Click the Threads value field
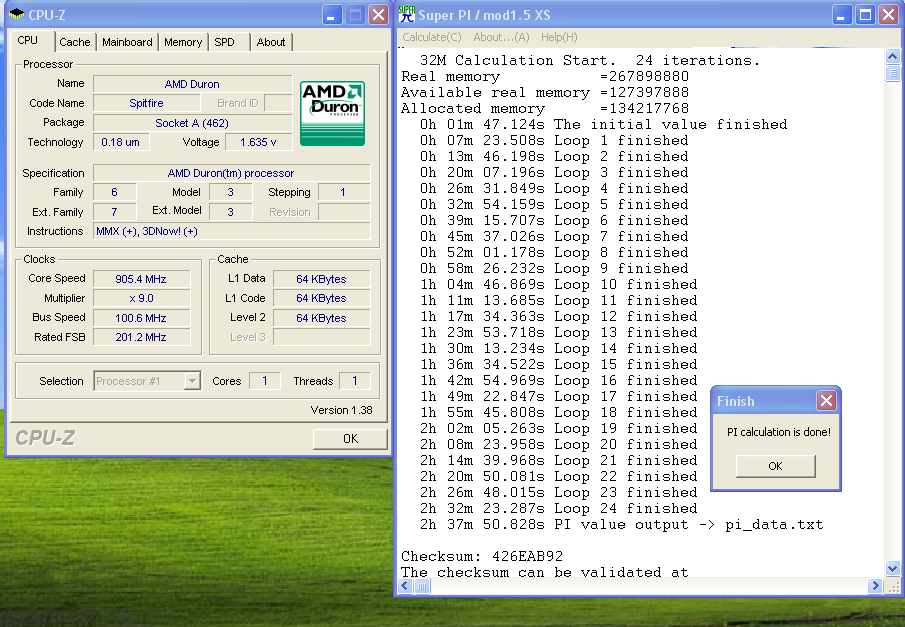The width and height of the screenshot is (905, 627). point(354,381)
